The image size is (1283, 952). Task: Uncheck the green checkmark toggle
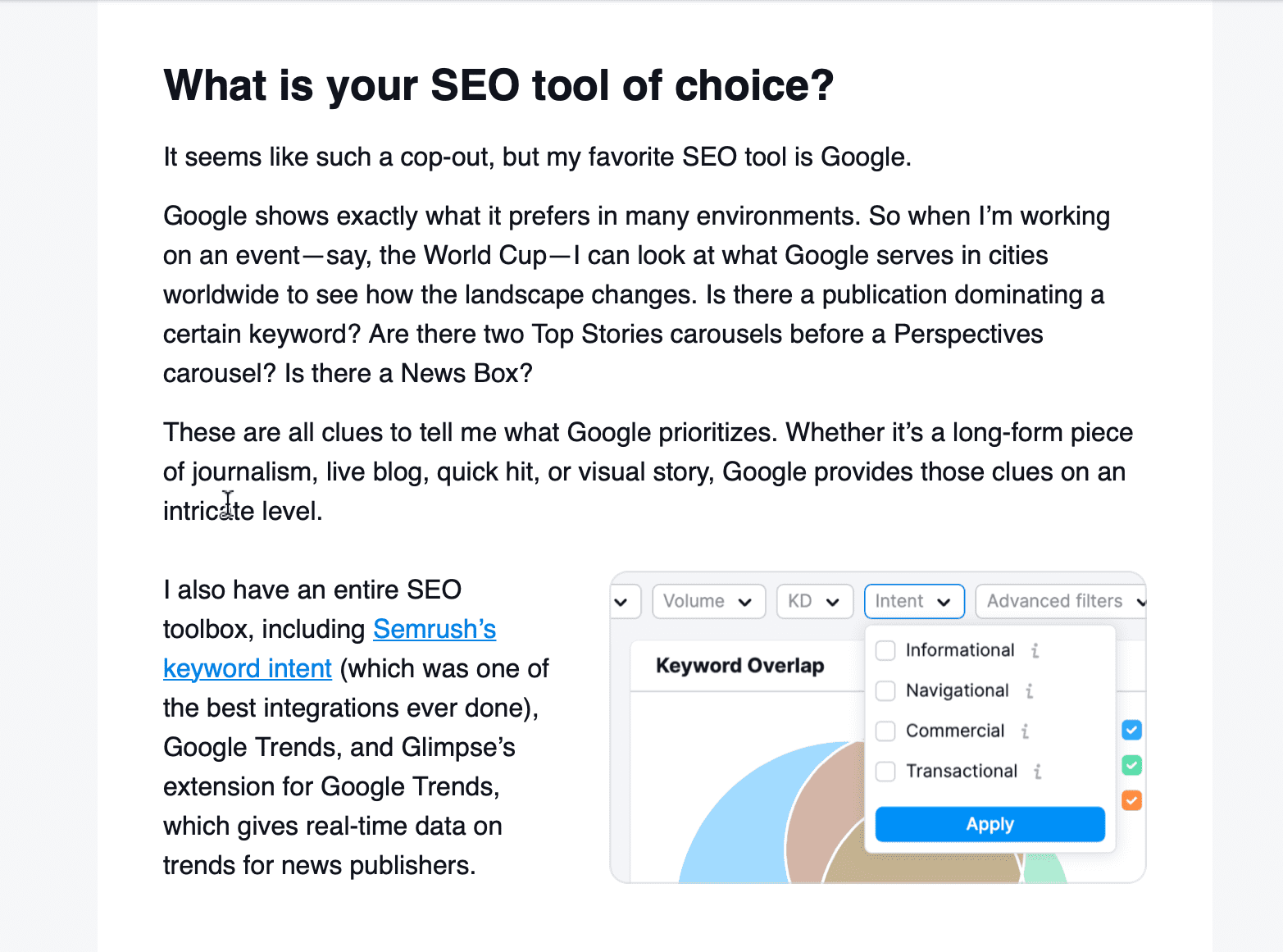tap(1132, 765)
